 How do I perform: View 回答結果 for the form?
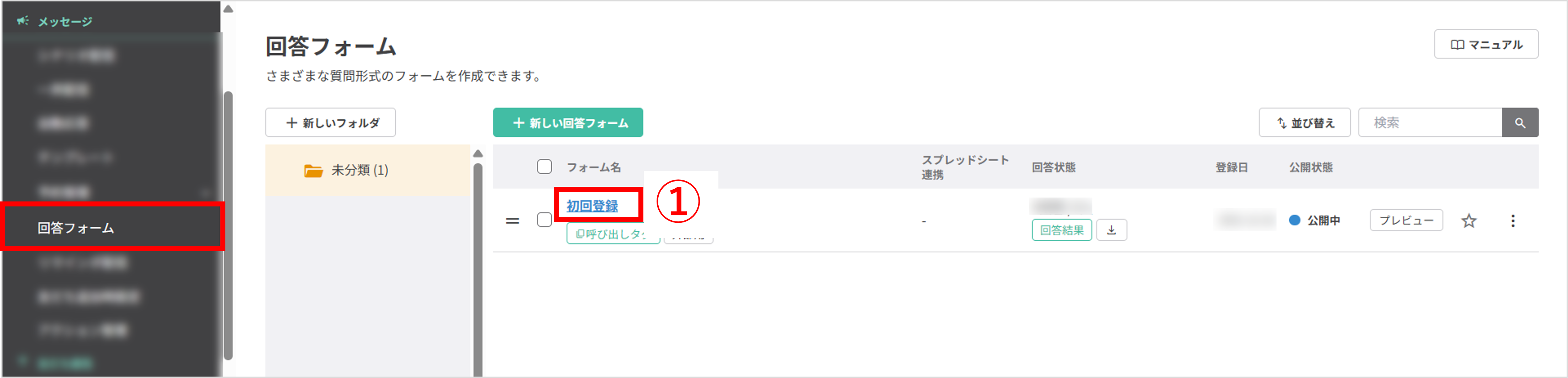coord(1061,230)
